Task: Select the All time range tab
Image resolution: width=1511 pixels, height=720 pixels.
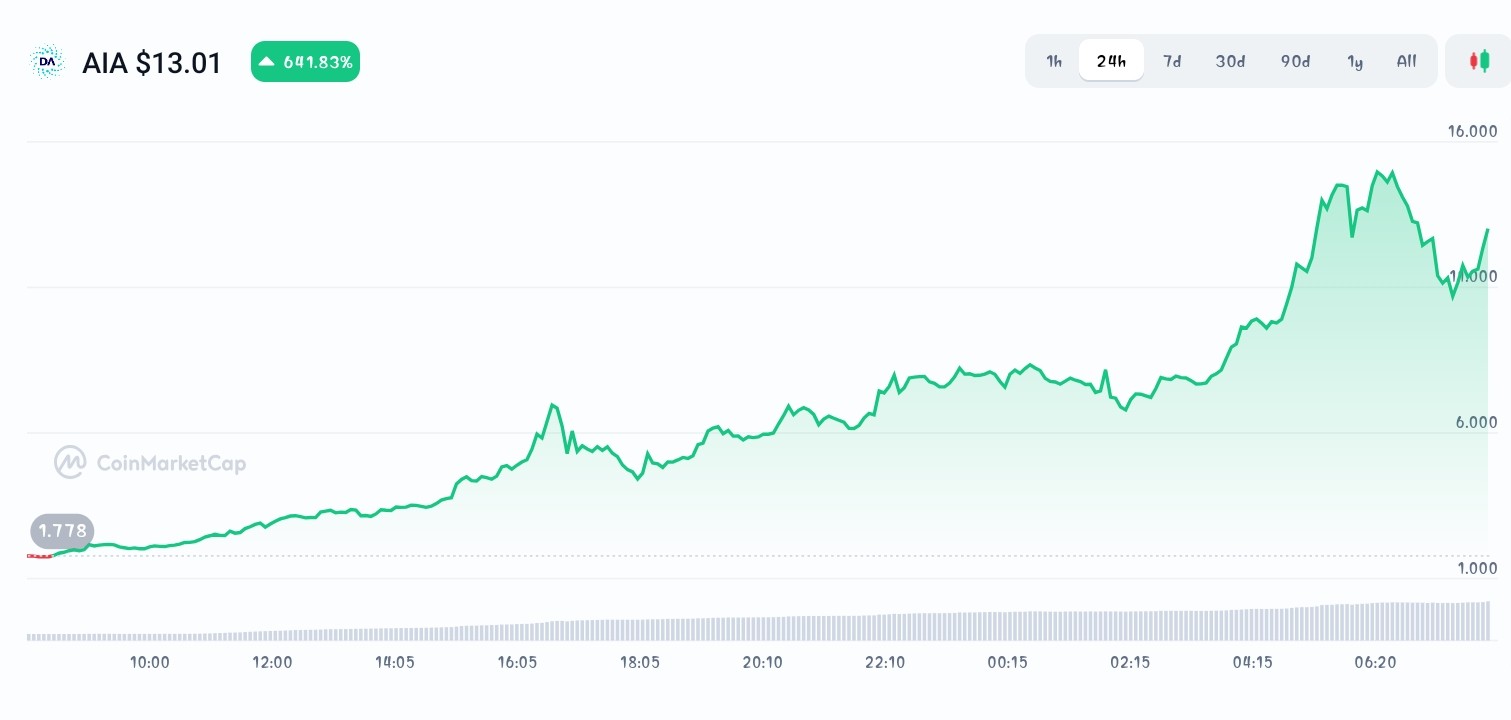Action: click(x=1406, y=61)
